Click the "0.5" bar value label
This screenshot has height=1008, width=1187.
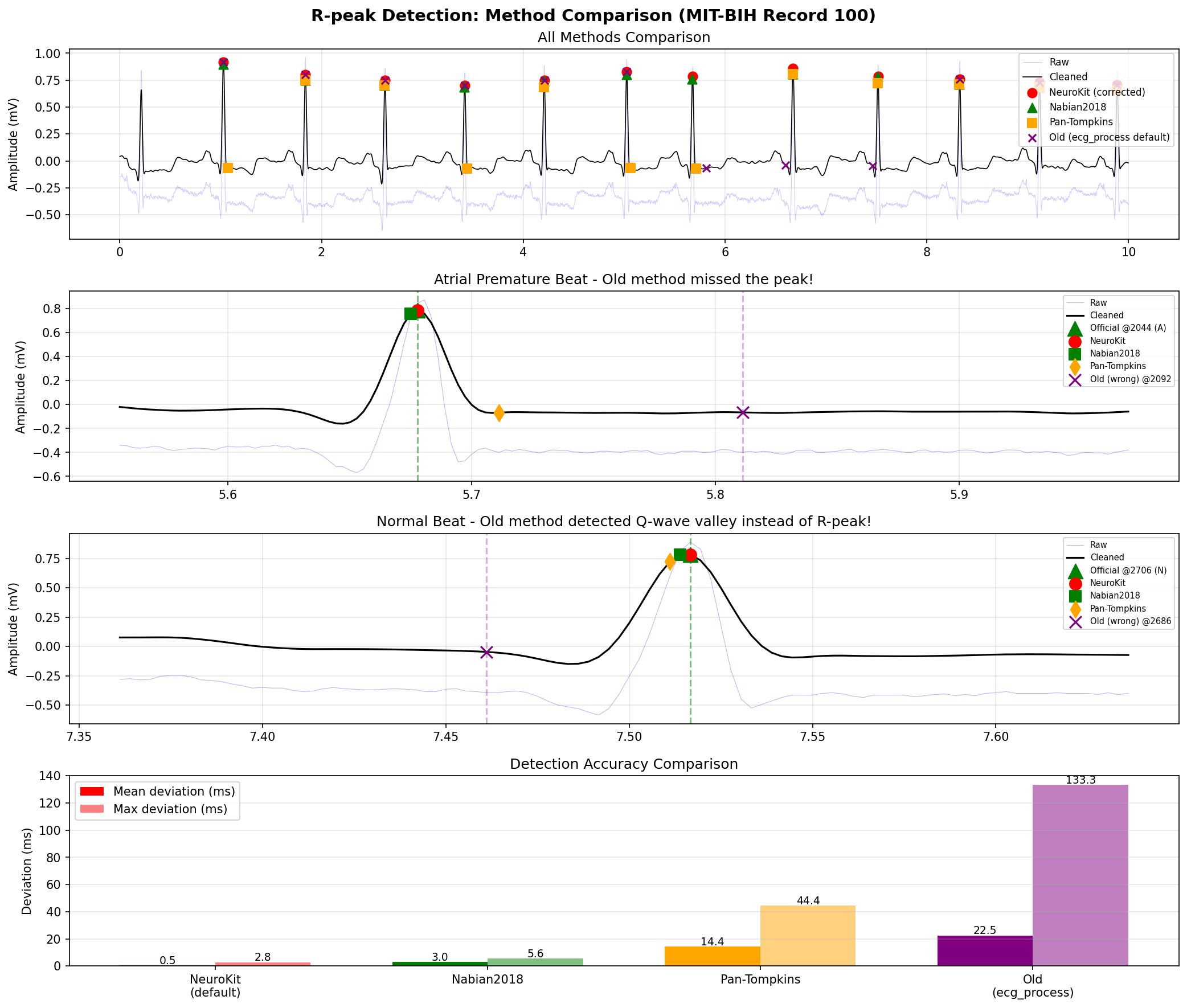pyautogui.click(x=167, y=961)
